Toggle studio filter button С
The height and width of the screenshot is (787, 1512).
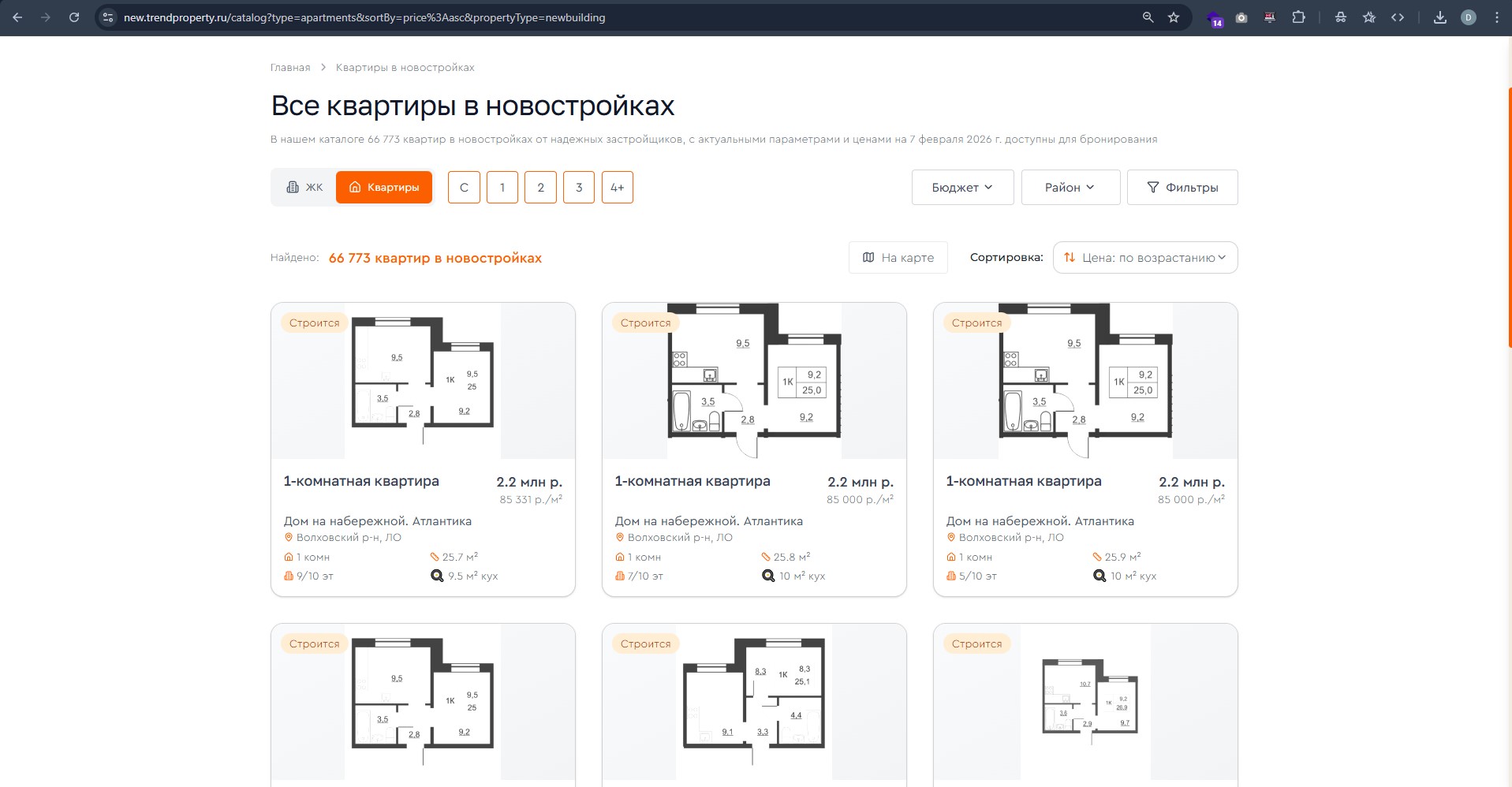464,188
